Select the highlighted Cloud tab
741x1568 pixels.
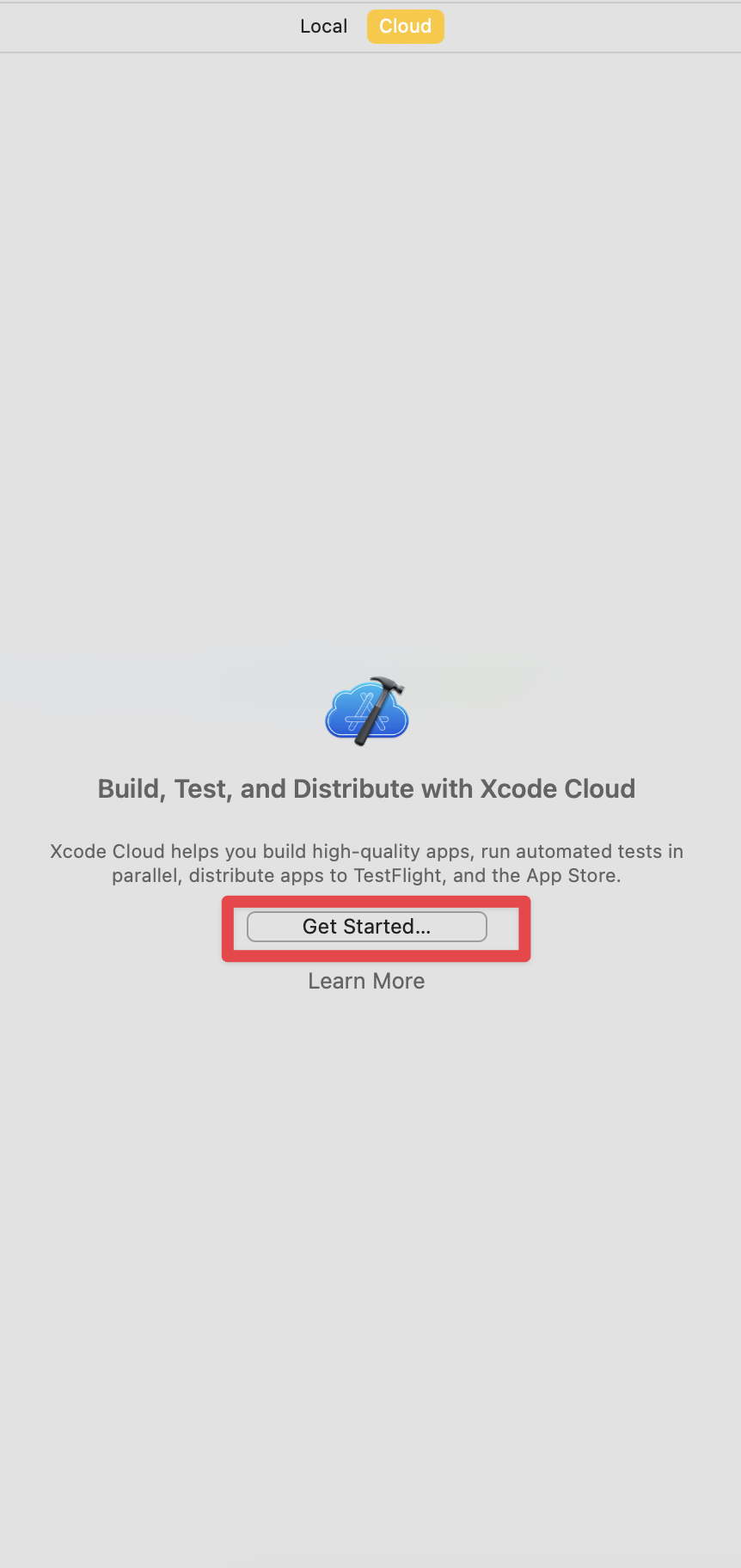click(x=406, y=27)
